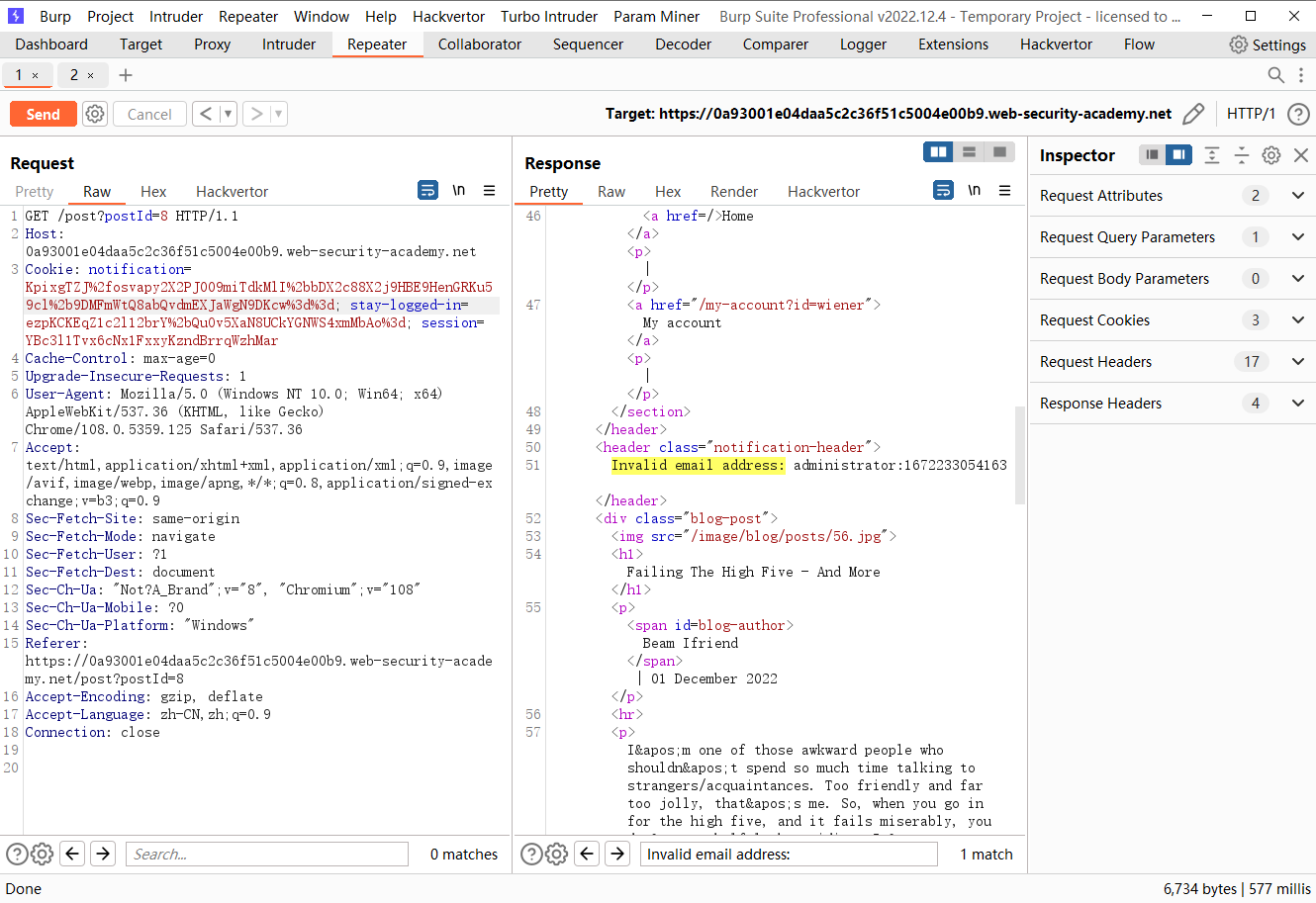1316x903 pixels.
Task: Select combined tabbed layout view
Action: (999, 151)
